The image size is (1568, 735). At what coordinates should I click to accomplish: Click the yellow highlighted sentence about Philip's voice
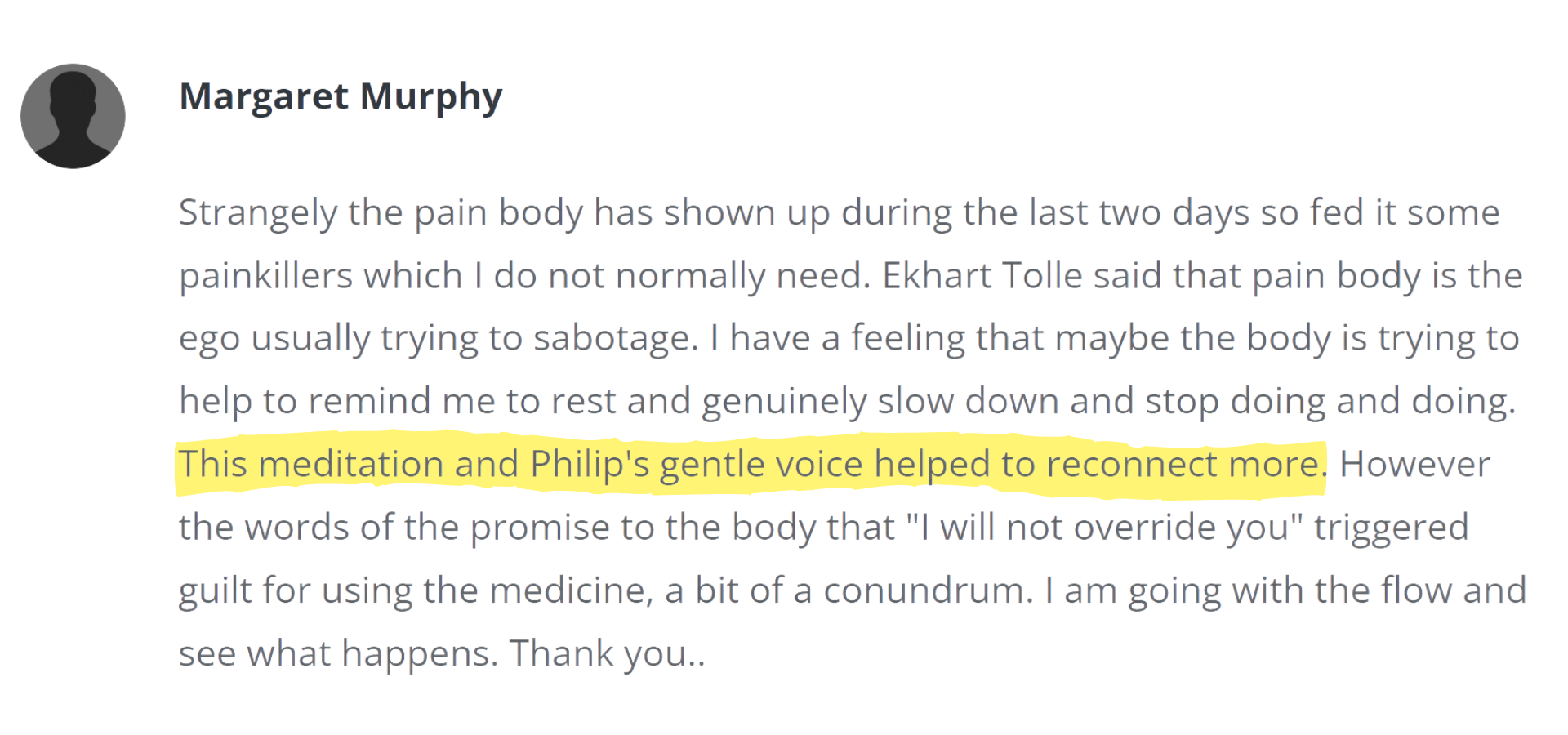[751, 464]
